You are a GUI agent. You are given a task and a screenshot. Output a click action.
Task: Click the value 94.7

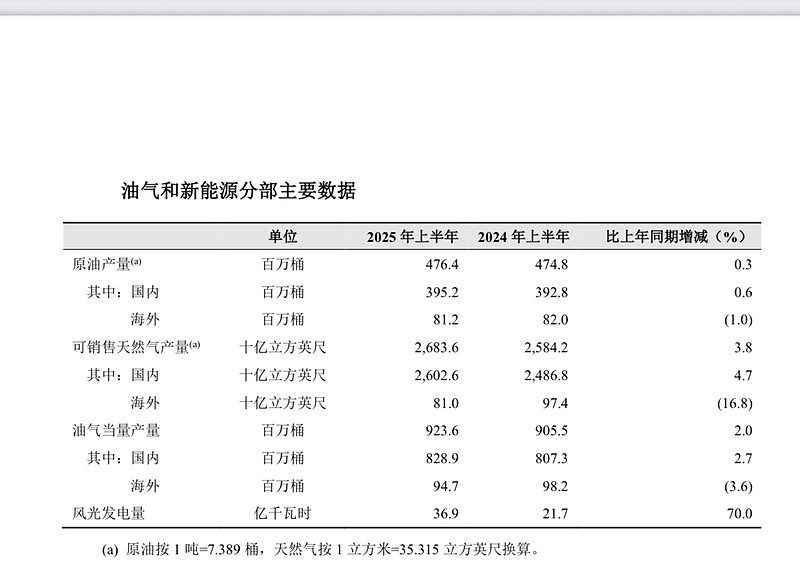(x=446, y=487)
